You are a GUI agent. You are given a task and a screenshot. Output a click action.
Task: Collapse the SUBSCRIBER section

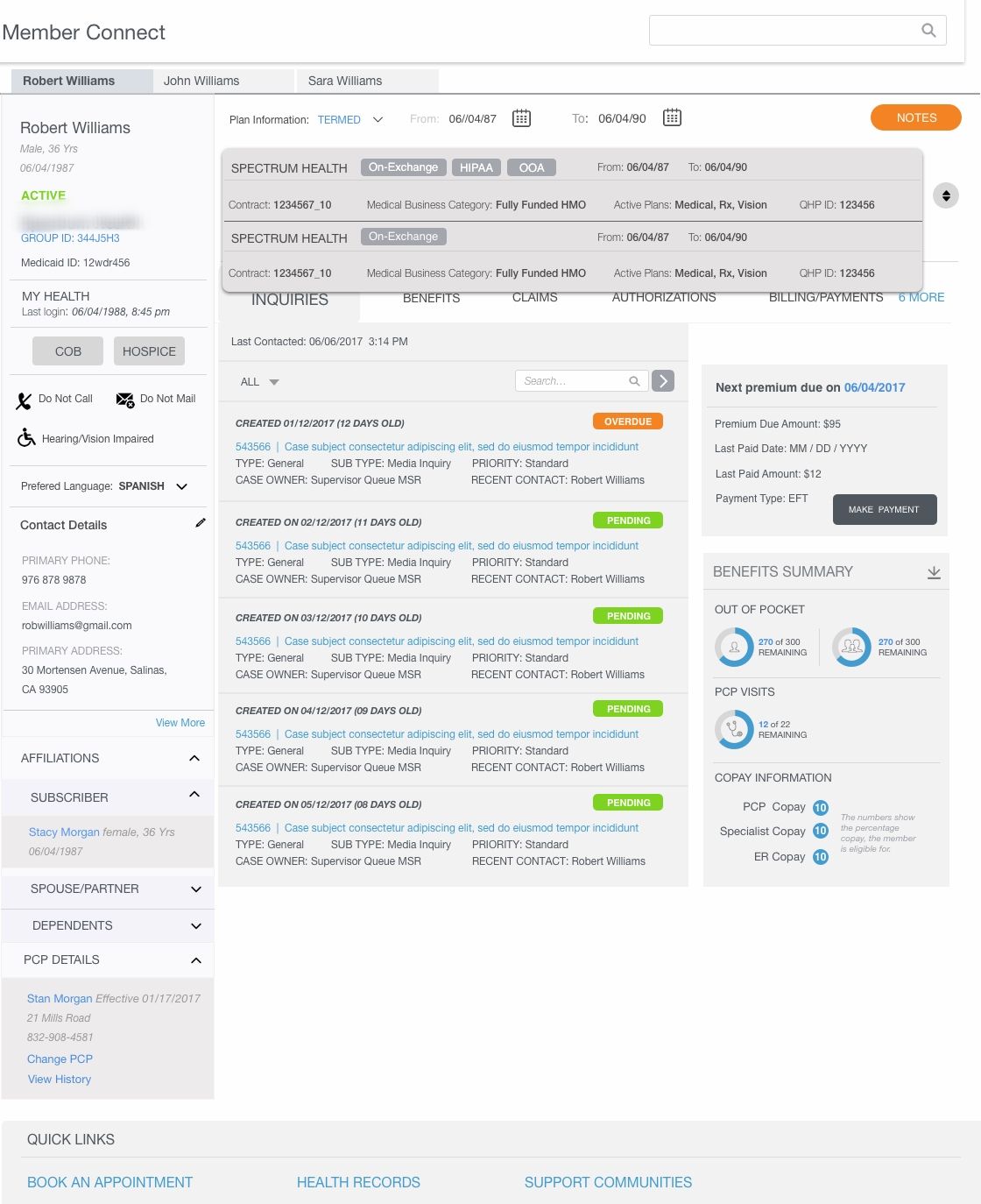click(x=194, y=794)
